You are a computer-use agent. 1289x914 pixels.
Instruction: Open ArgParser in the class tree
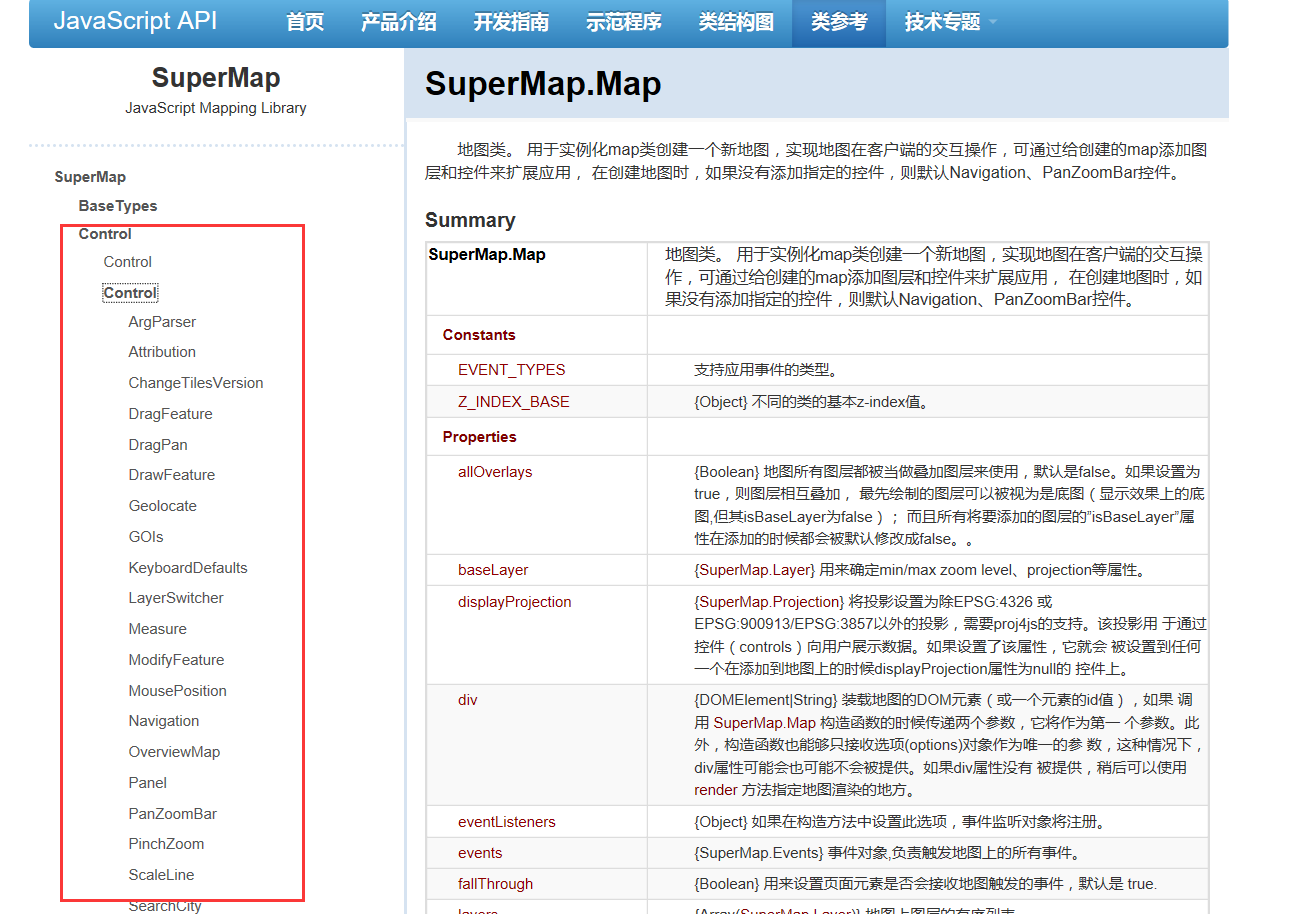(x=162, y=322)
